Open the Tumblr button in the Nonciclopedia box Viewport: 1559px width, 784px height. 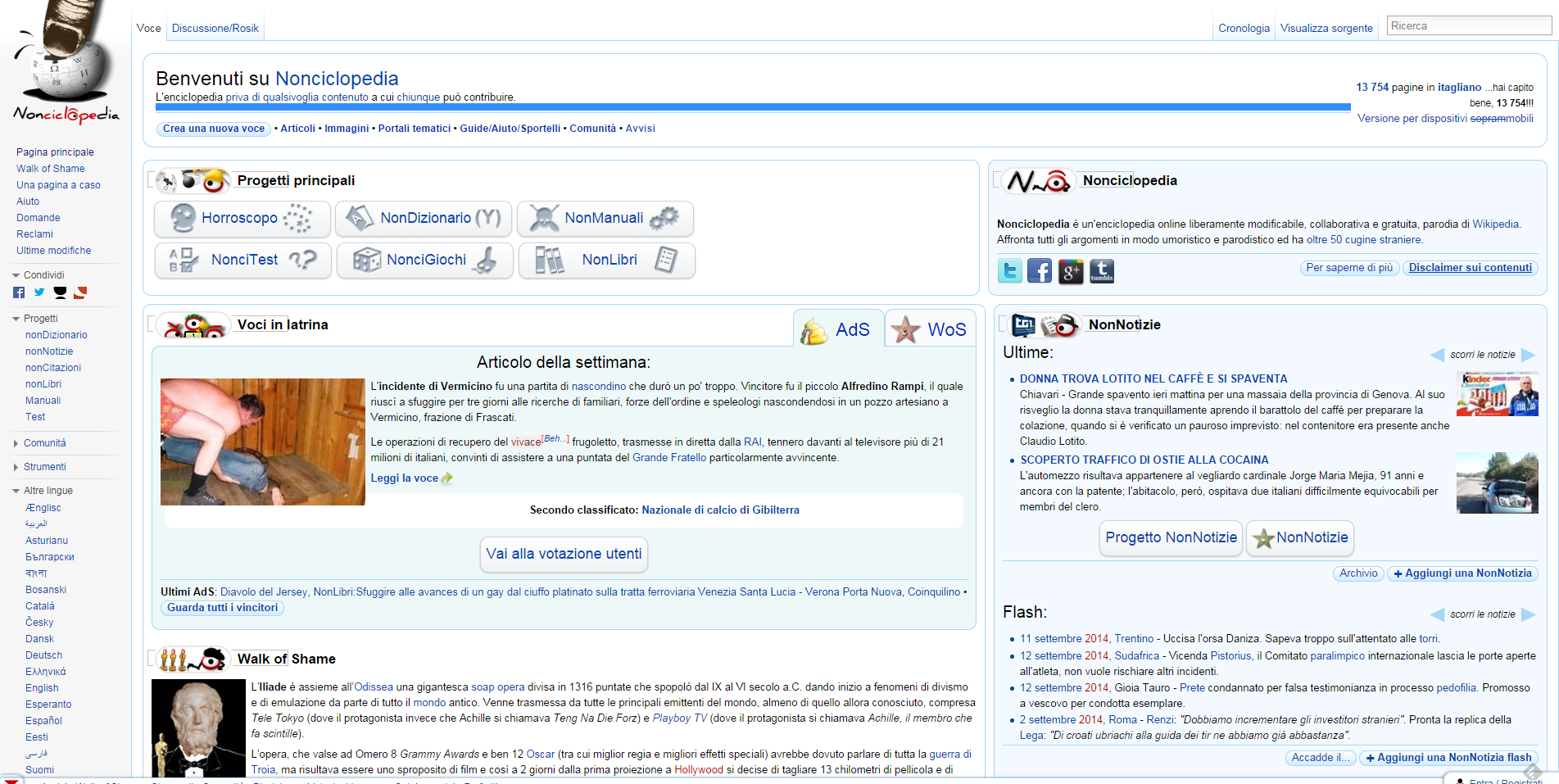(1102, 271)
